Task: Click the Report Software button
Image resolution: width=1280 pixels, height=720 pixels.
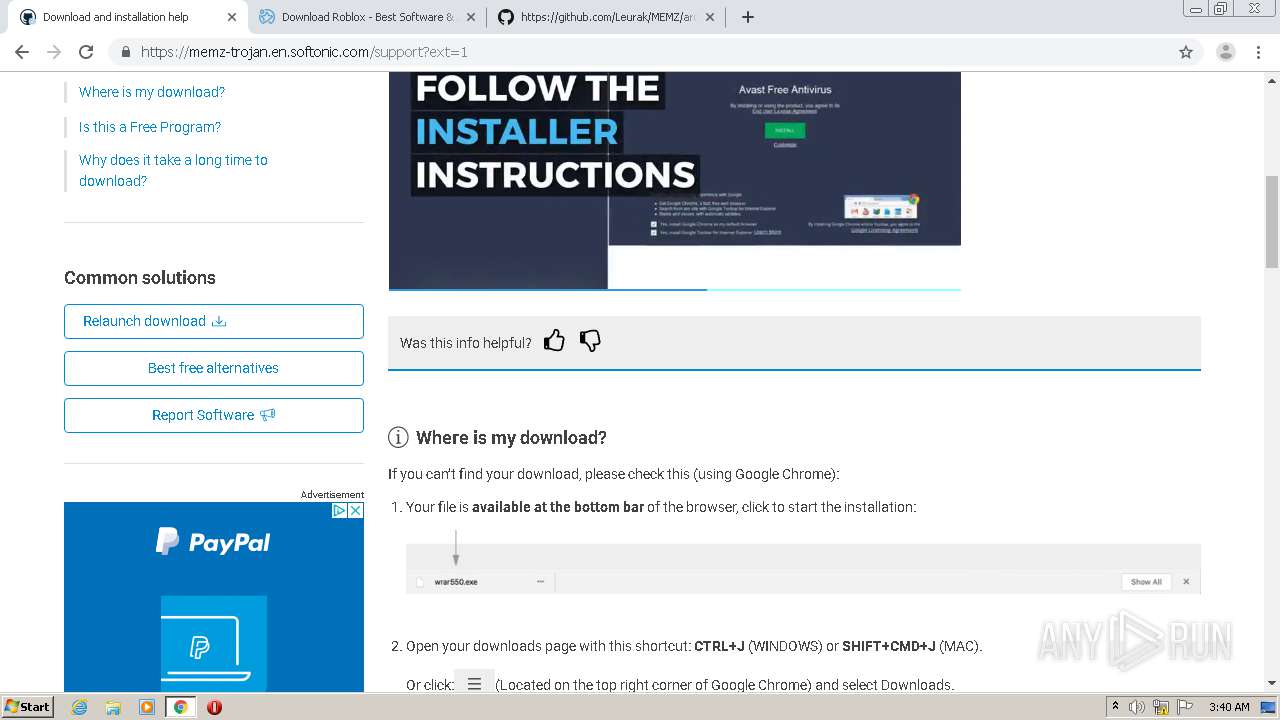Action: coord(214,415)
